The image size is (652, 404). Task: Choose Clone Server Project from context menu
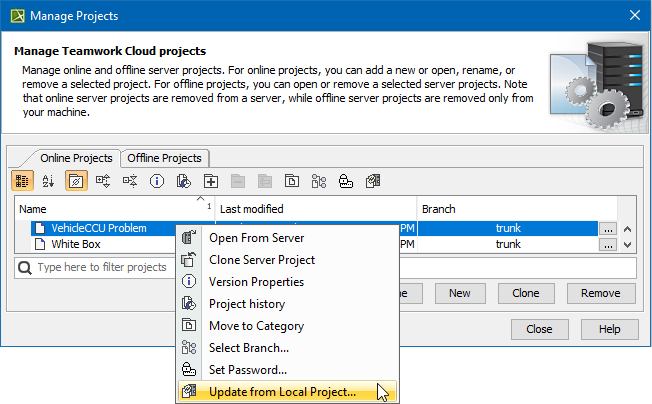[x=261, y=260]
